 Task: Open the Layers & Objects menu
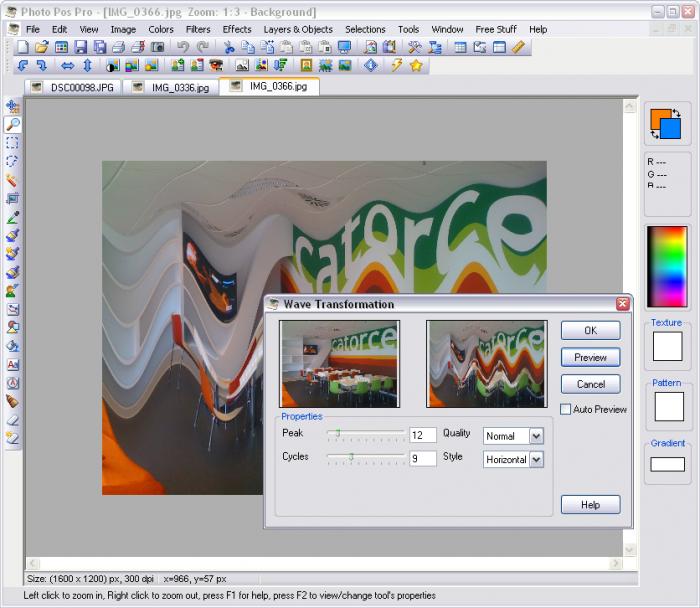pos(298,29)
